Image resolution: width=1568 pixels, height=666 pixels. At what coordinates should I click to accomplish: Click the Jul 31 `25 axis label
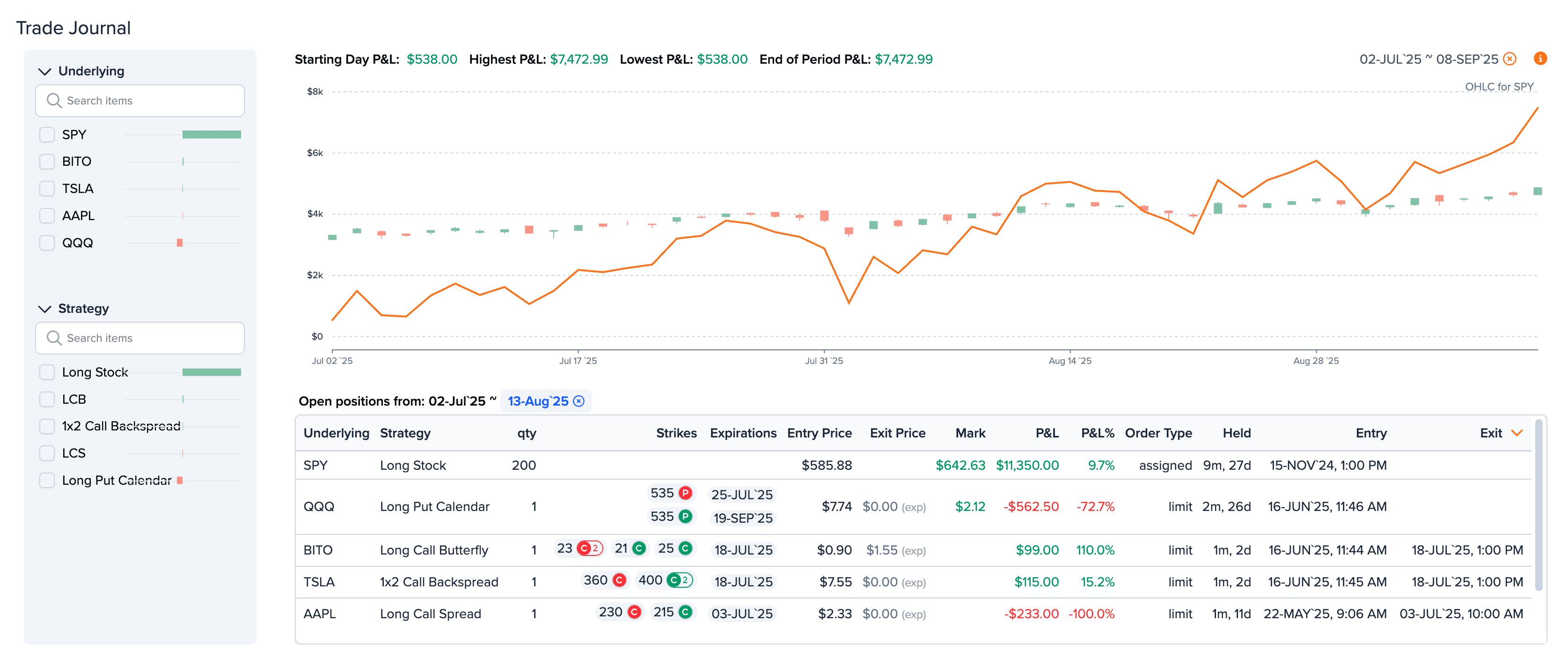(x=824, y=361)
